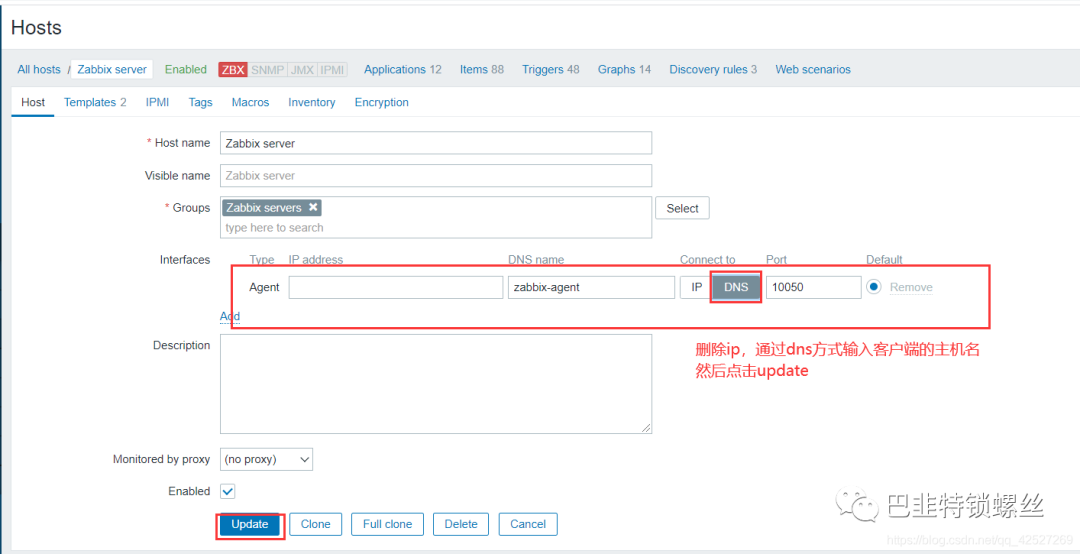Click the Add interface link
This screenshot has width=1080, height=554.
coord(230,316)
